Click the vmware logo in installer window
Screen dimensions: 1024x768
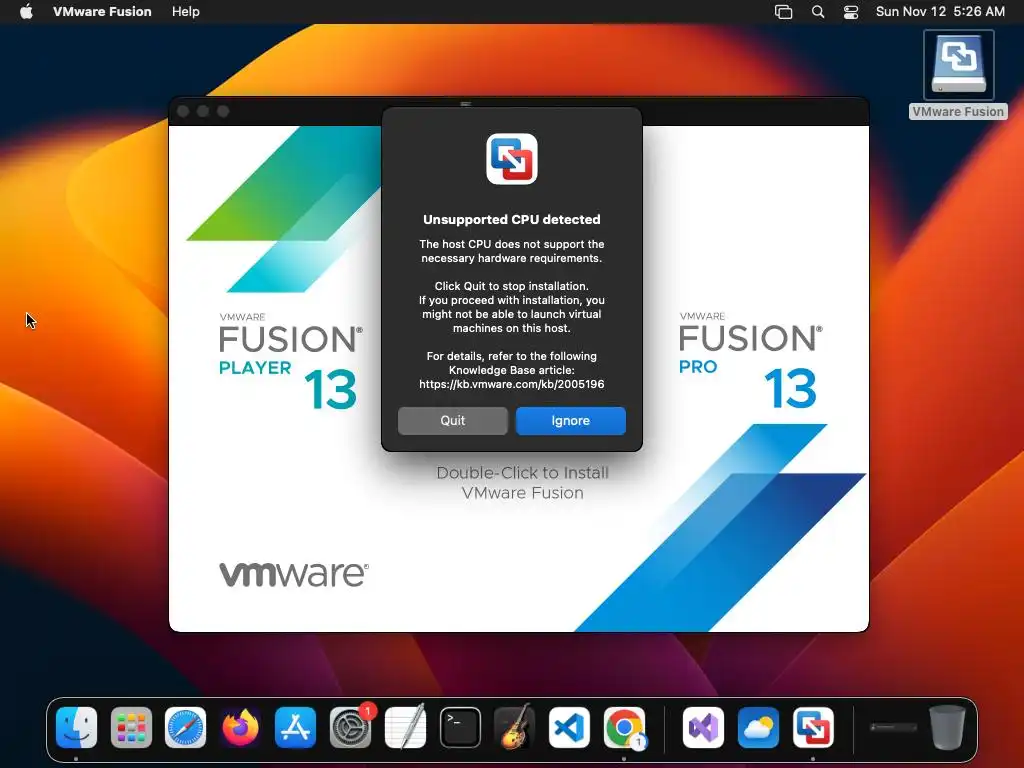click(x=294, y=573)
